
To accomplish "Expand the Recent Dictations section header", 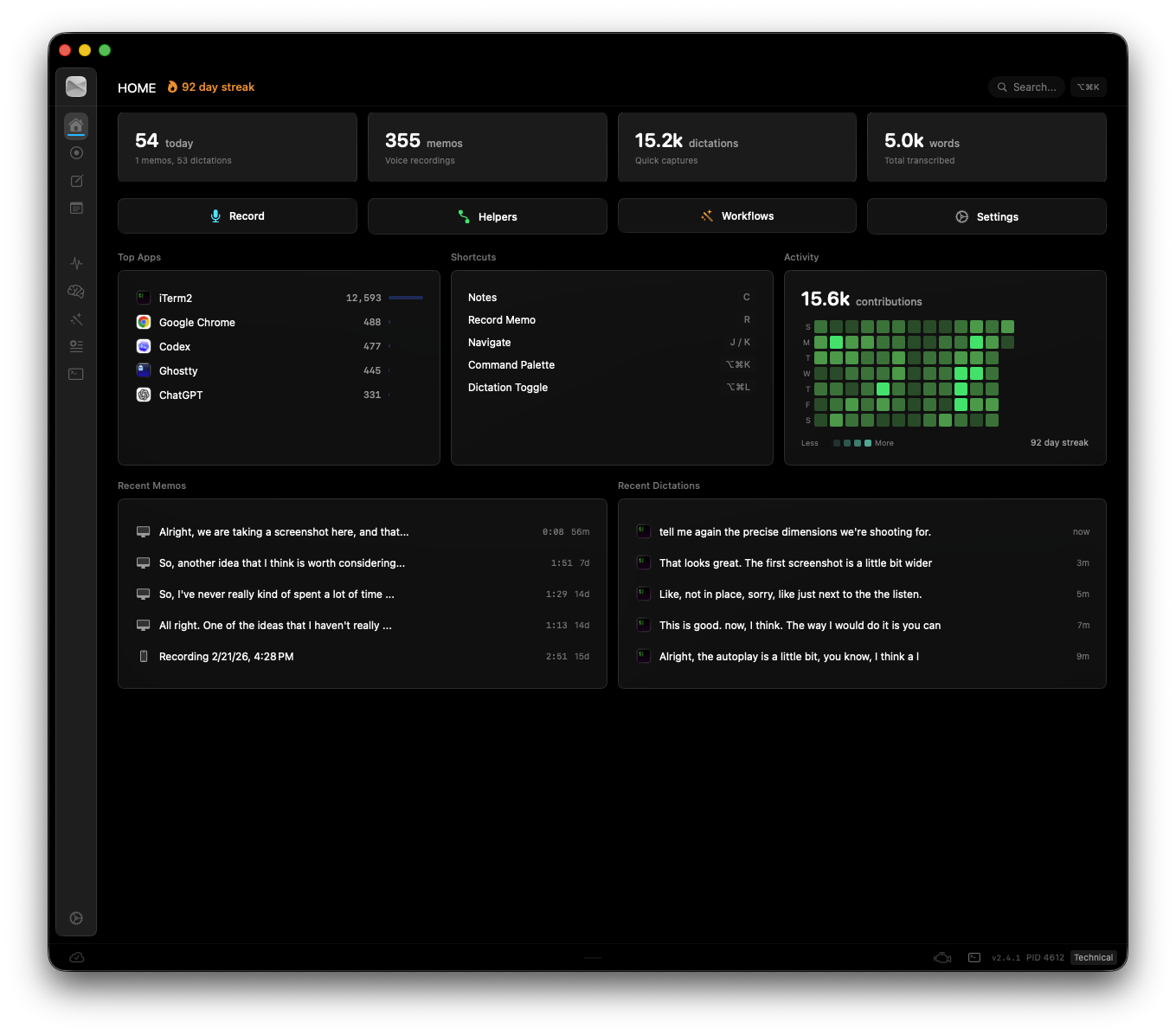I will 659,485.
